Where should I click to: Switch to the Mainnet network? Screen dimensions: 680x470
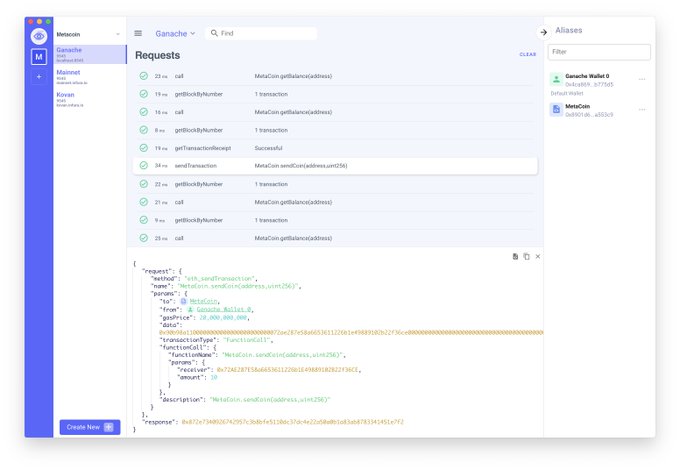[x=90, y=77]
